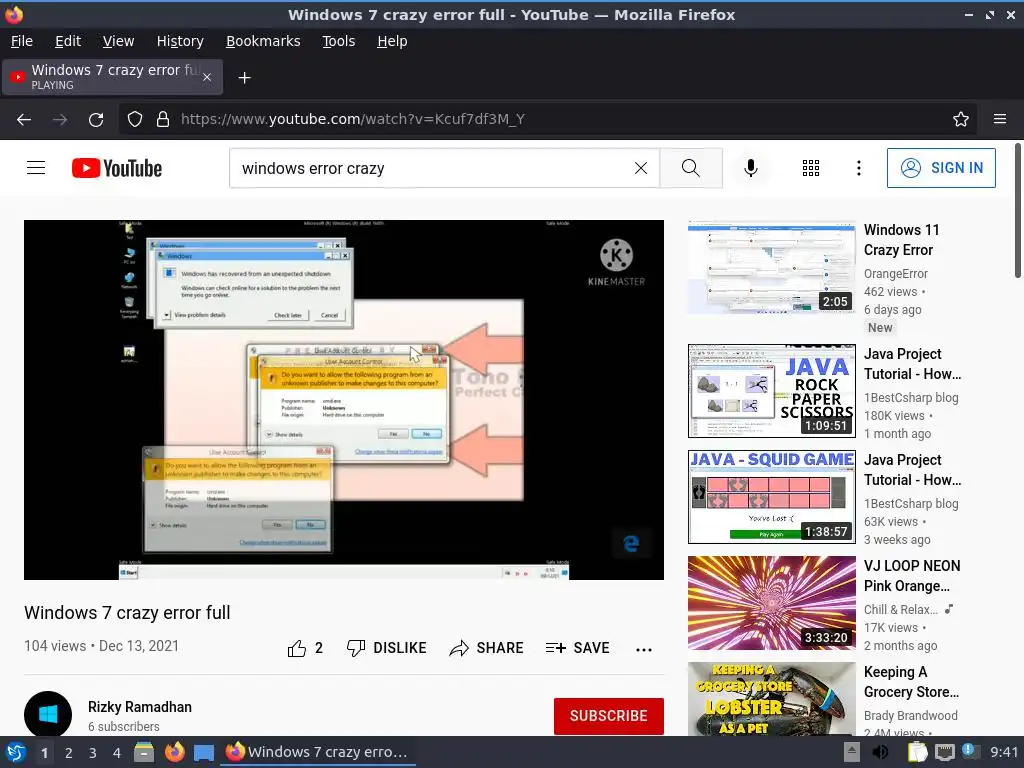Click the SIGN IN button

click(x=940, y=168)
